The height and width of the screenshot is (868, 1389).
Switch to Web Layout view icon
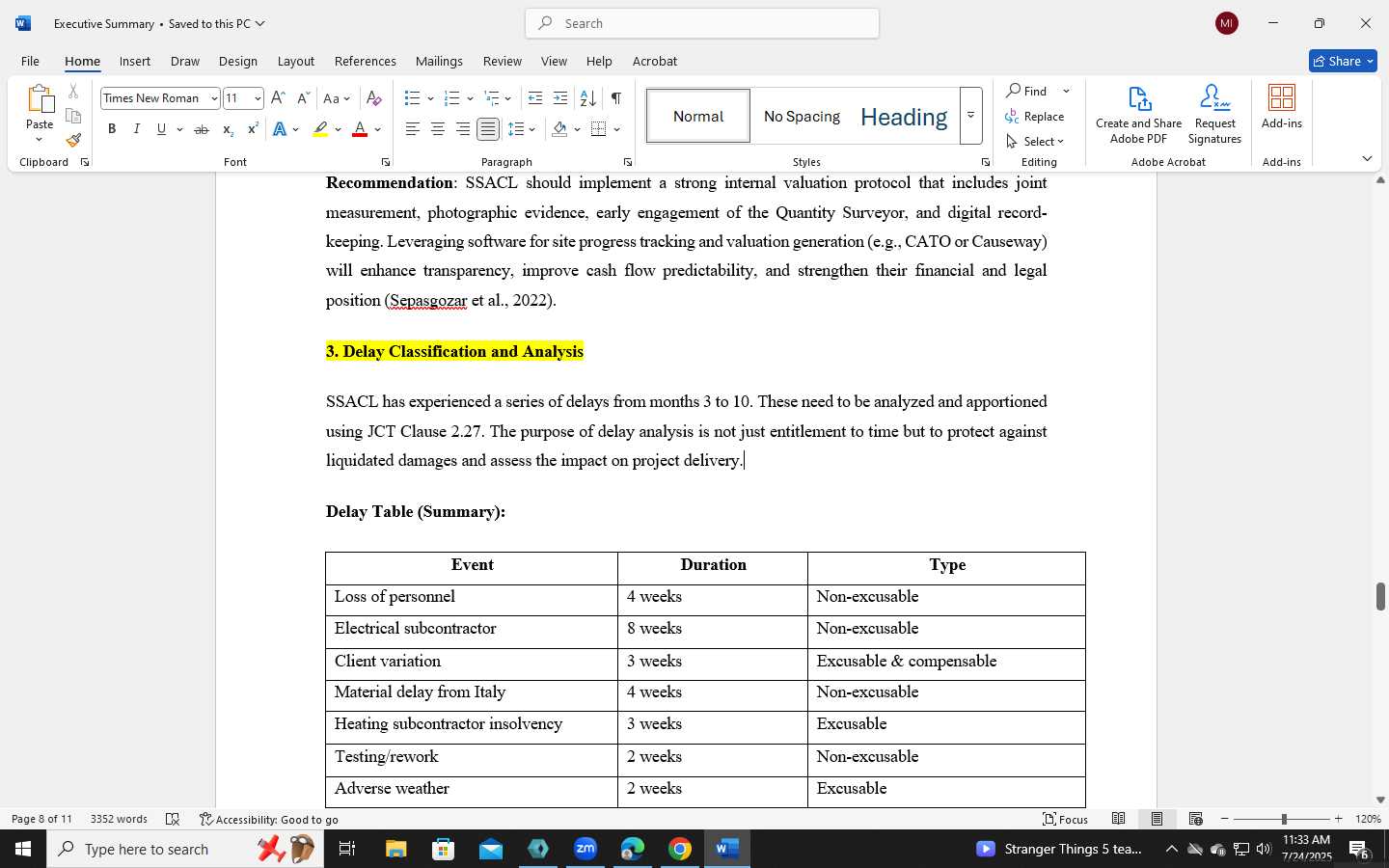point(1196,819)
